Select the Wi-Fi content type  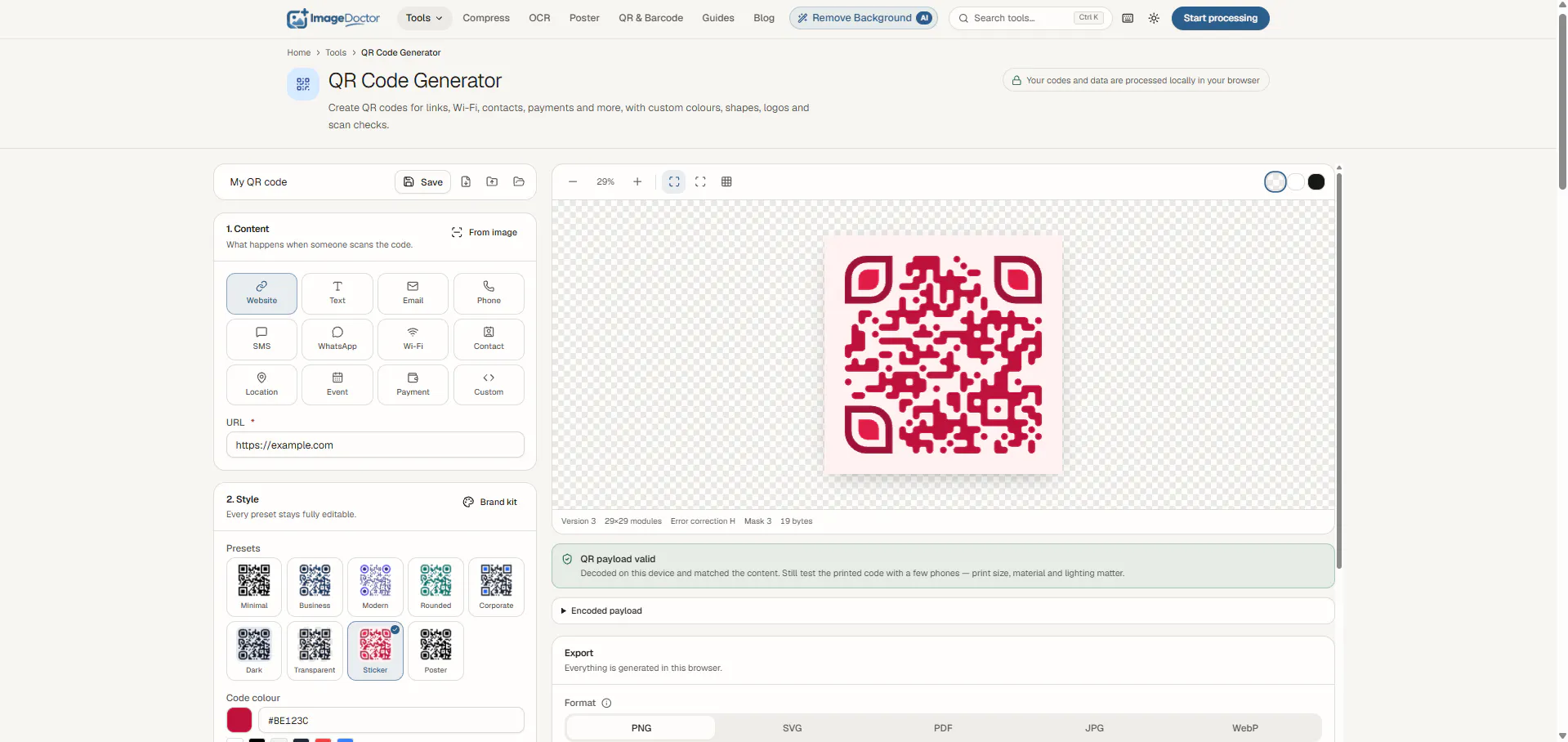(413, 339)
